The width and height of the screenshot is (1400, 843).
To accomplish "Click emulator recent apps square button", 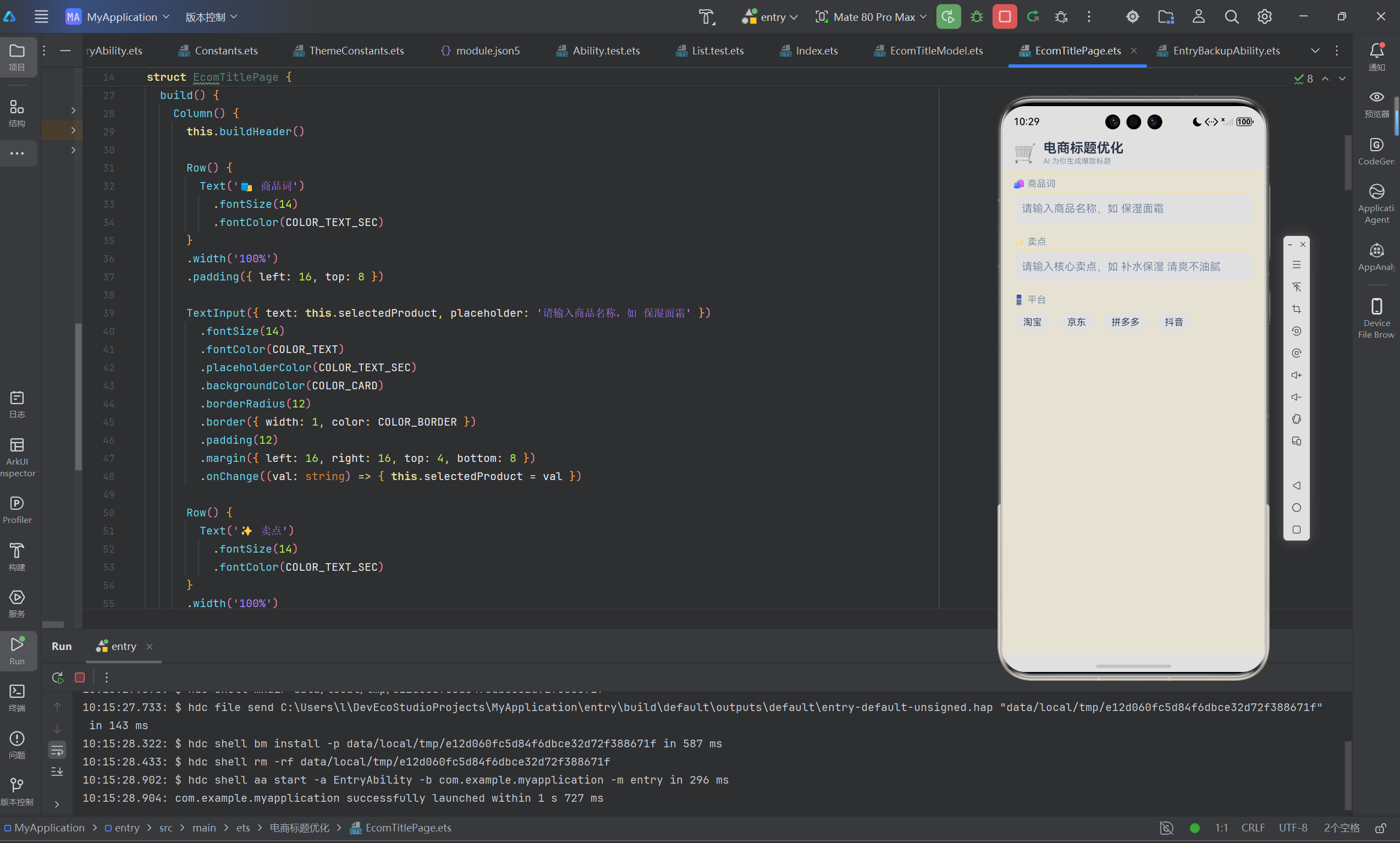I will [1296, 530].
